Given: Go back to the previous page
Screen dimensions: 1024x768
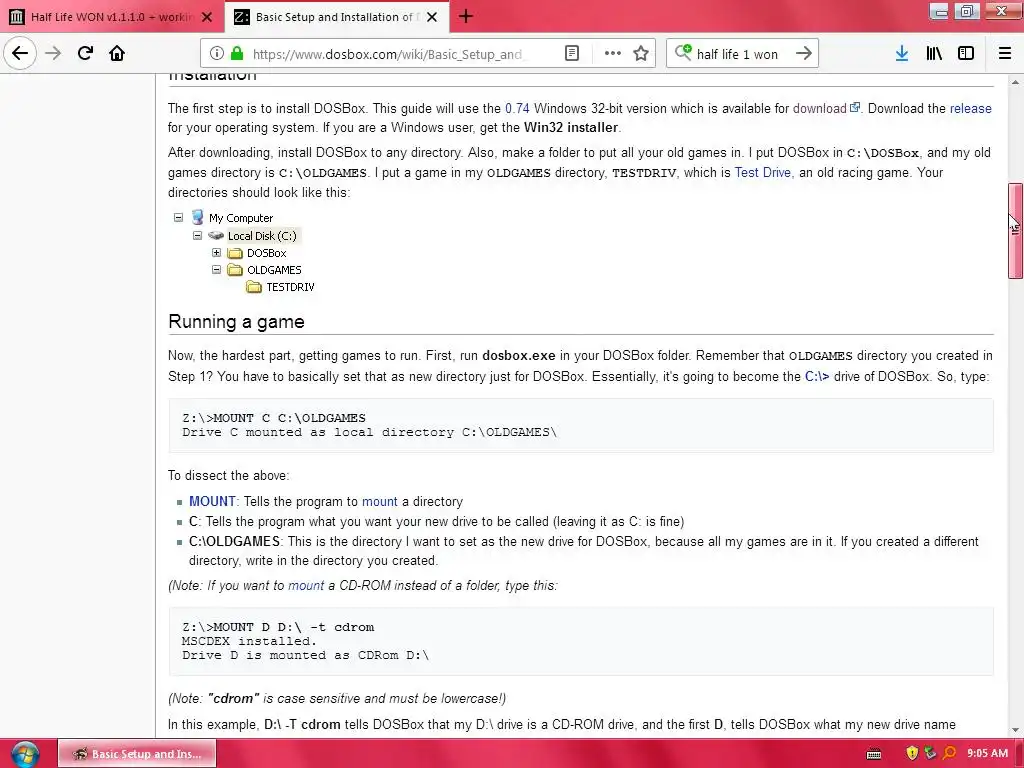Looking at the screenshot, I should (x=20, y=53).
